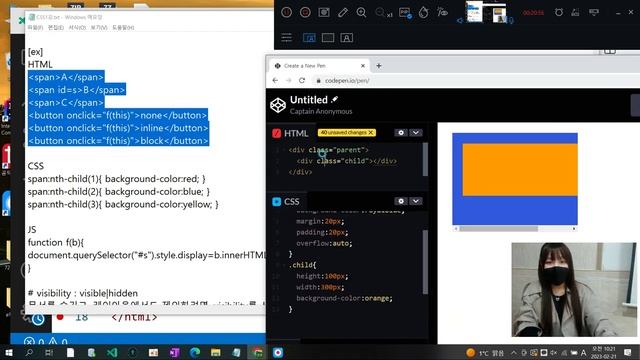
Task: Edit the pen title 'Untitled'
Action: tap(309, 100)
